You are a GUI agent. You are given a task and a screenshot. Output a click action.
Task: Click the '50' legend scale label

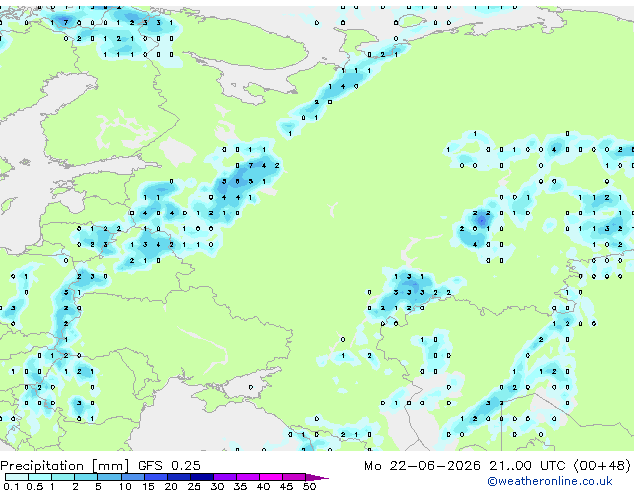point(310,486)
